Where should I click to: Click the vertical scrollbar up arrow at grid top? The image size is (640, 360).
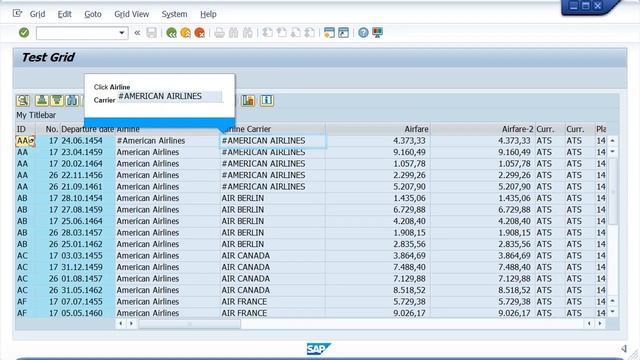point(613,140)
